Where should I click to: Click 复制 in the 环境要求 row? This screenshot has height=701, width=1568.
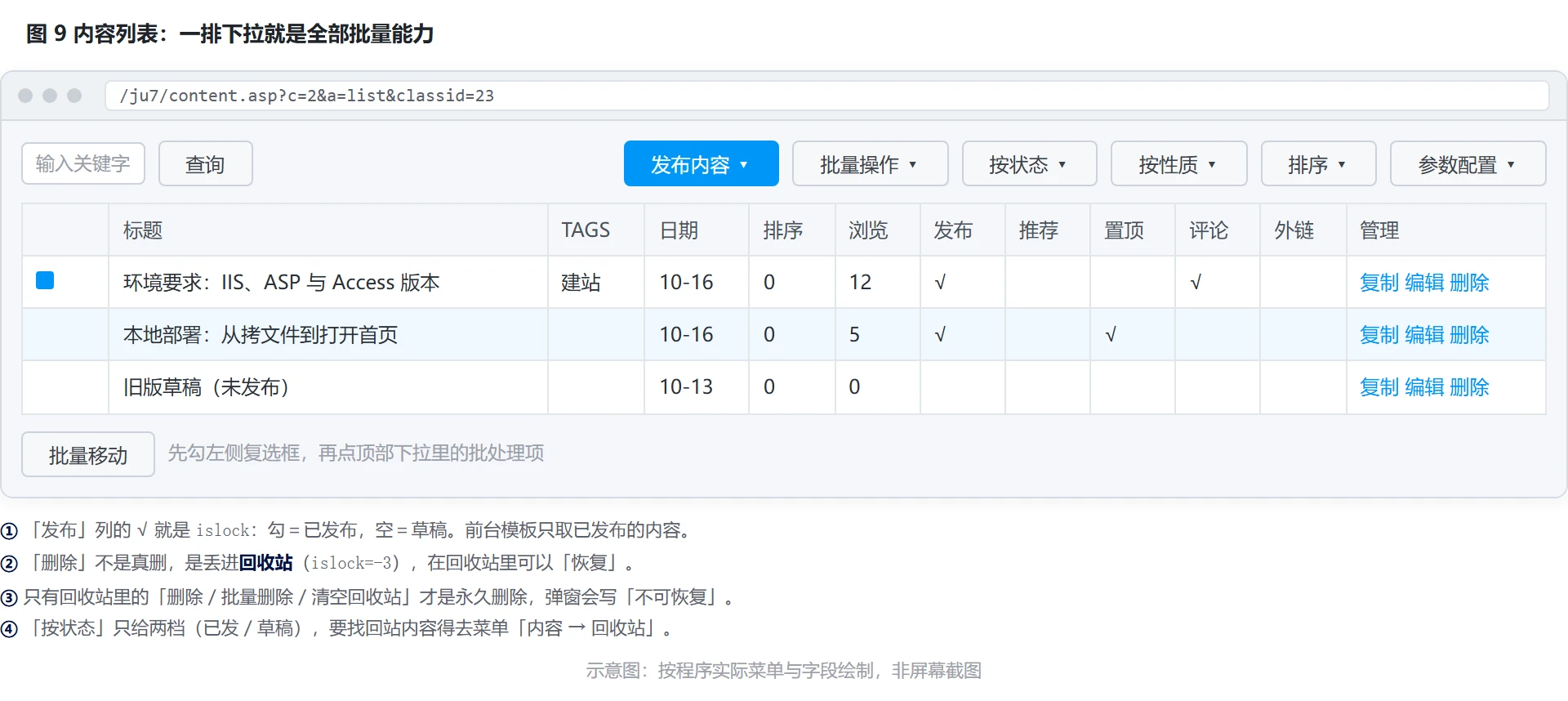tap(1379, 283)
